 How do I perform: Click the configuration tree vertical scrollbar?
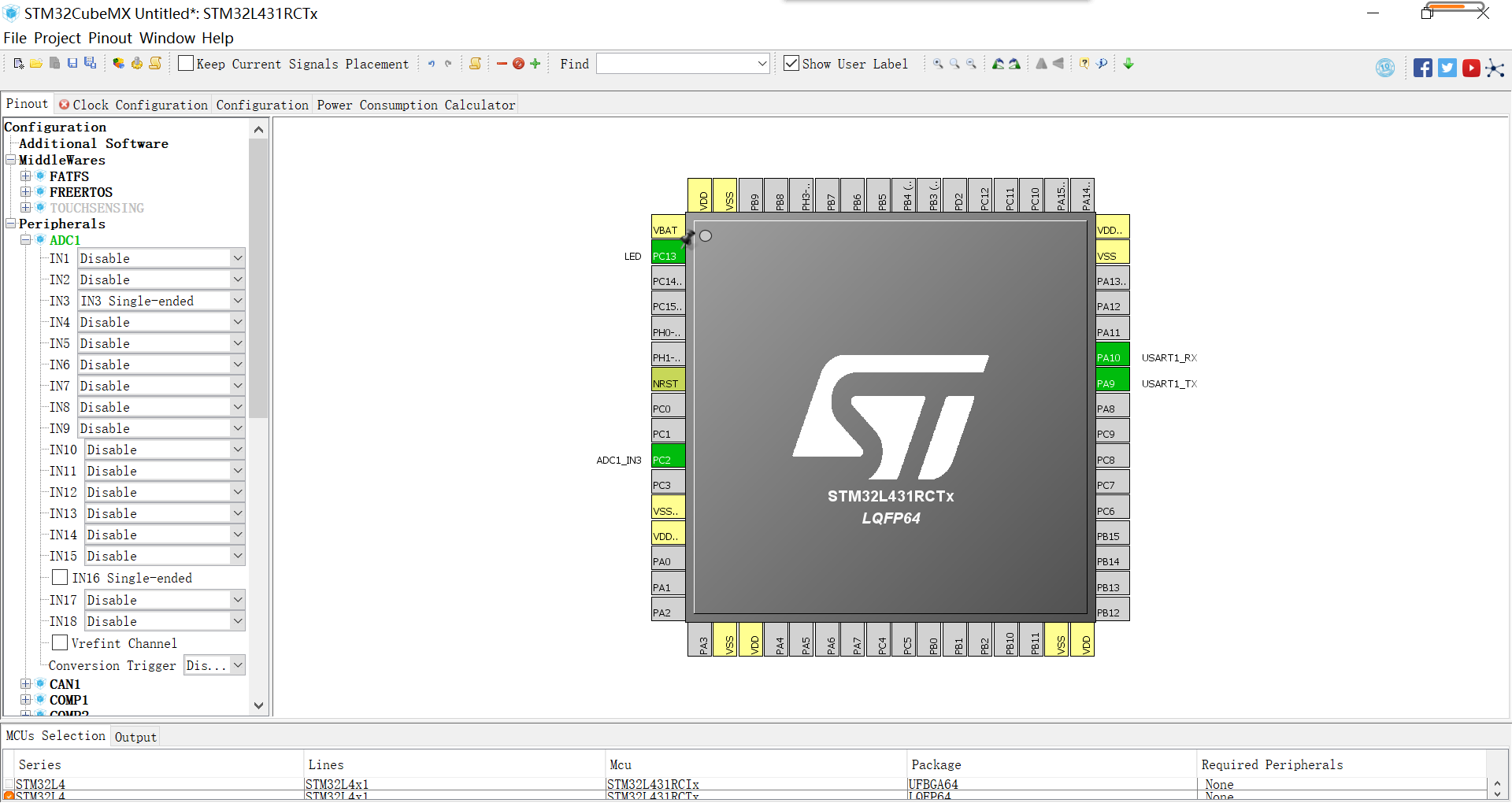pyautogui.click(x=258, y=279)
